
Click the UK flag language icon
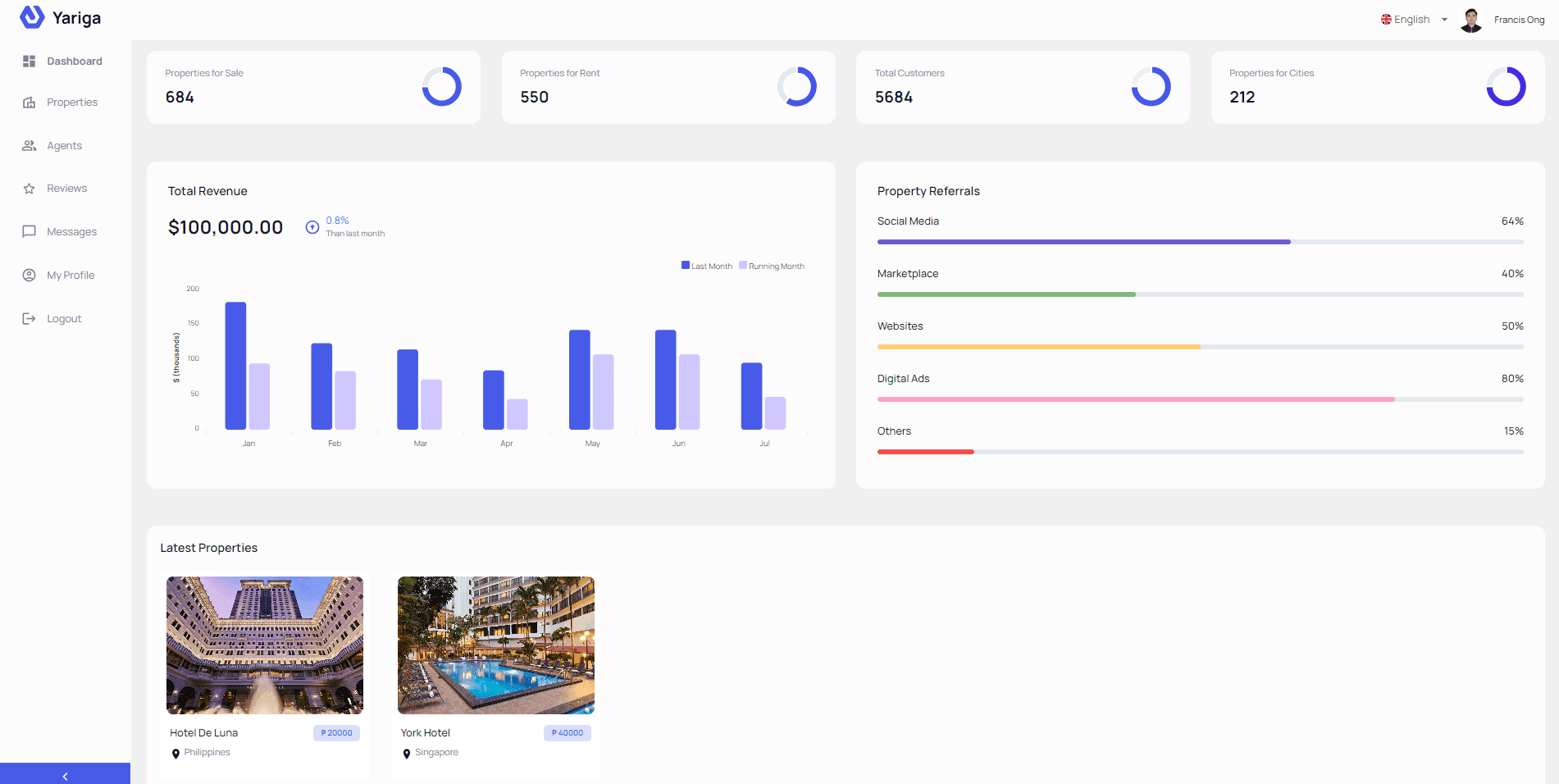pyautogui.click(x=1386, y=20)
